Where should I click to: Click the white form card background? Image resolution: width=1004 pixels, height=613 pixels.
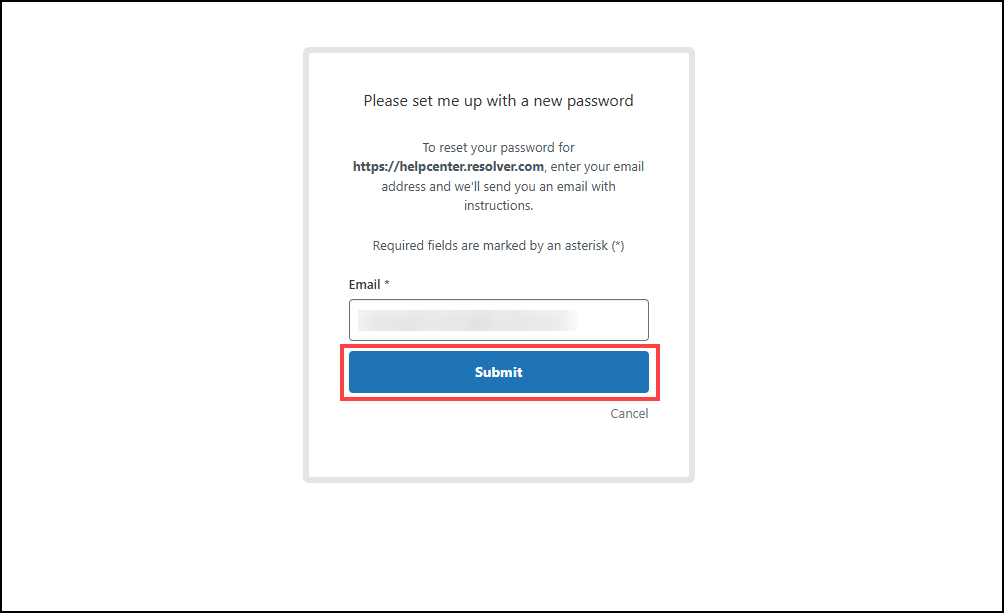tap(498, 450)
